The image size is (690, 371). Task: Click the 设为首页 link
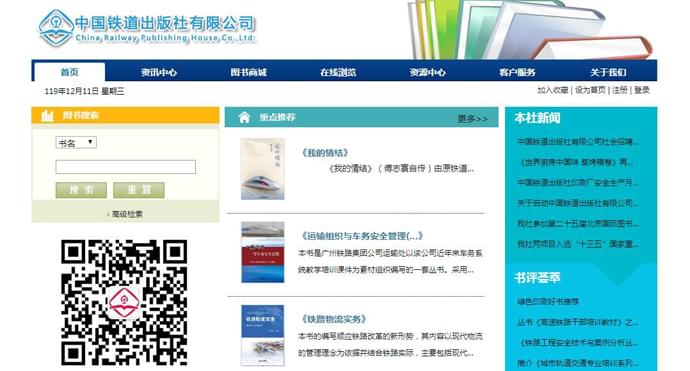pos(590,90)
